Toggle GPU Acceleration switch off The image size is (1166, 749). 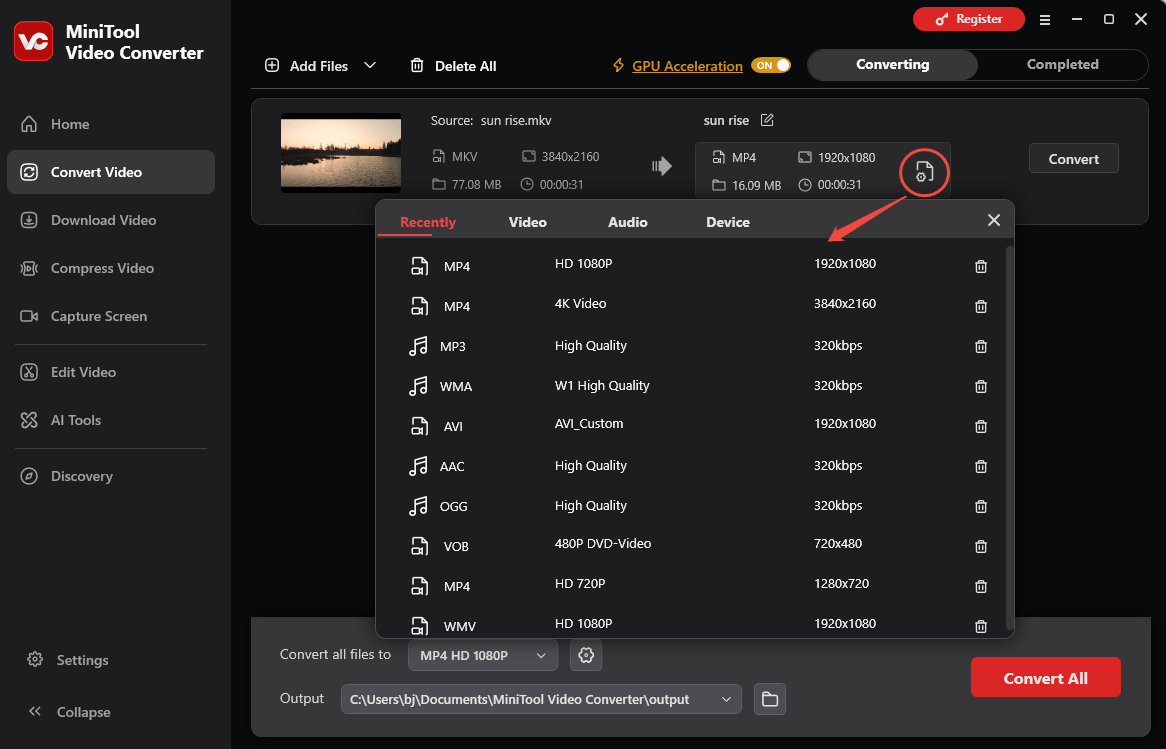[771, 65]
